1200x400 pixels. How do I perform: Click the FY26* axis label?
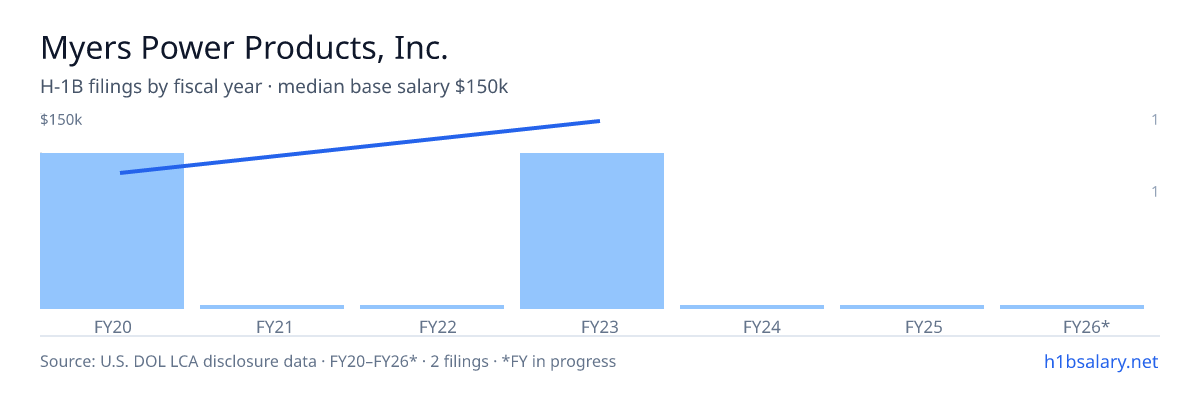[x=1072, y=326]
